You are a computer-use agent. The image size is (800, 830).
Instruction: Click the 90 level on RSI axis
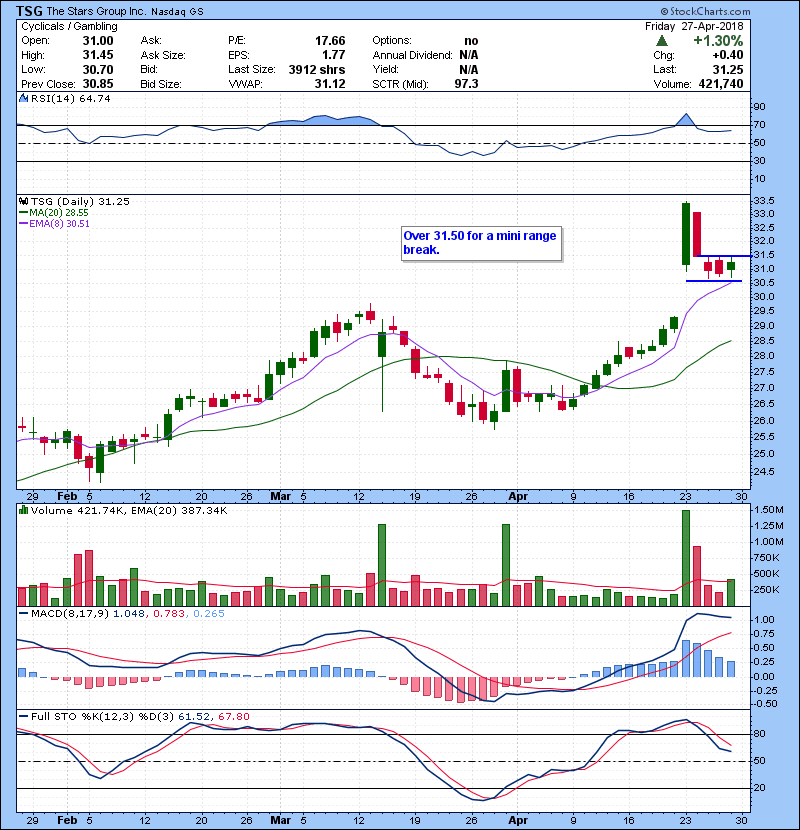pyautogui.click(x=759, y=106)
